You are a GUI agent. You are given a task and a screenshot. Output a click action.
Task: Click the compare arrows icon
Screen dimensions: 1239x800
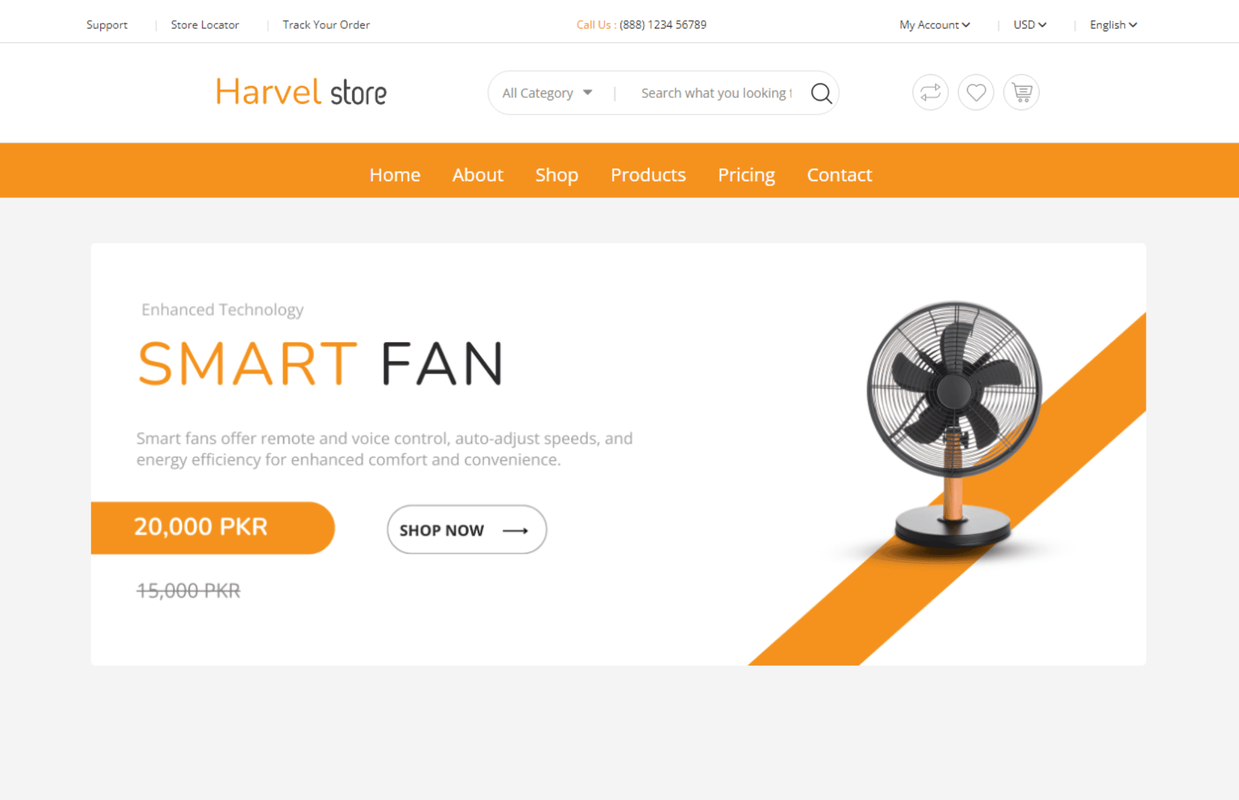click(x=930, y=93)
